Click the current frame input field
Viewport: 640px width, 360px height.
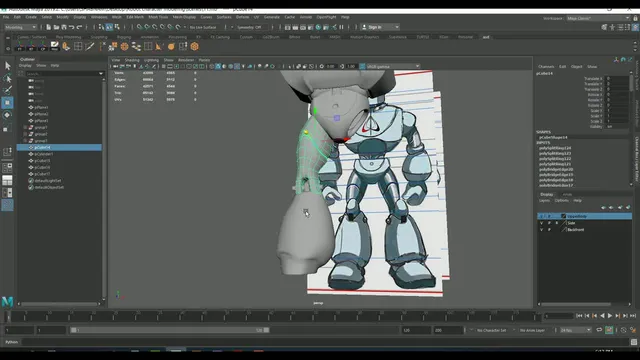559,316
